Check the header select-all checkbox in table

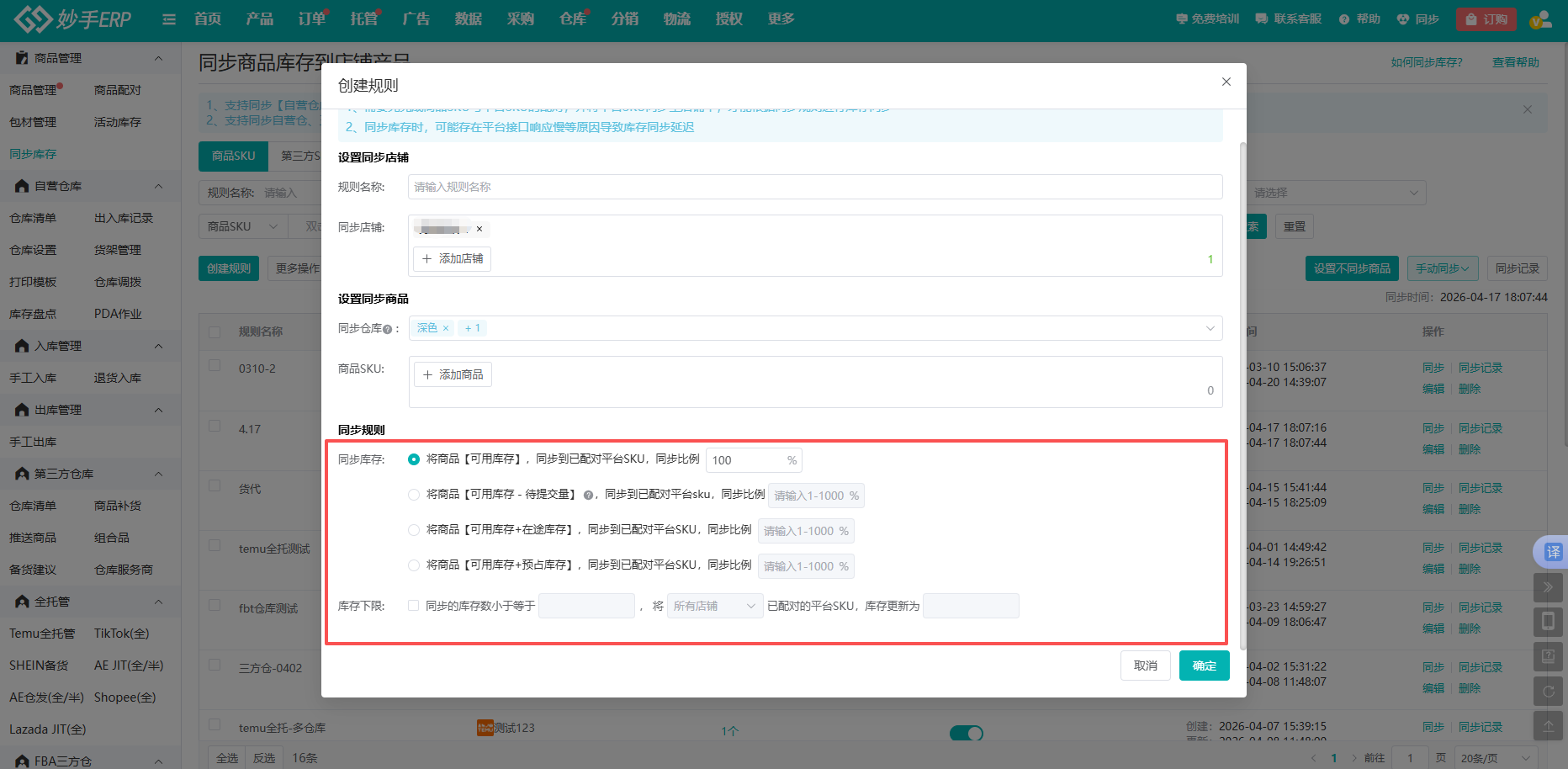[x=215, y=331]
